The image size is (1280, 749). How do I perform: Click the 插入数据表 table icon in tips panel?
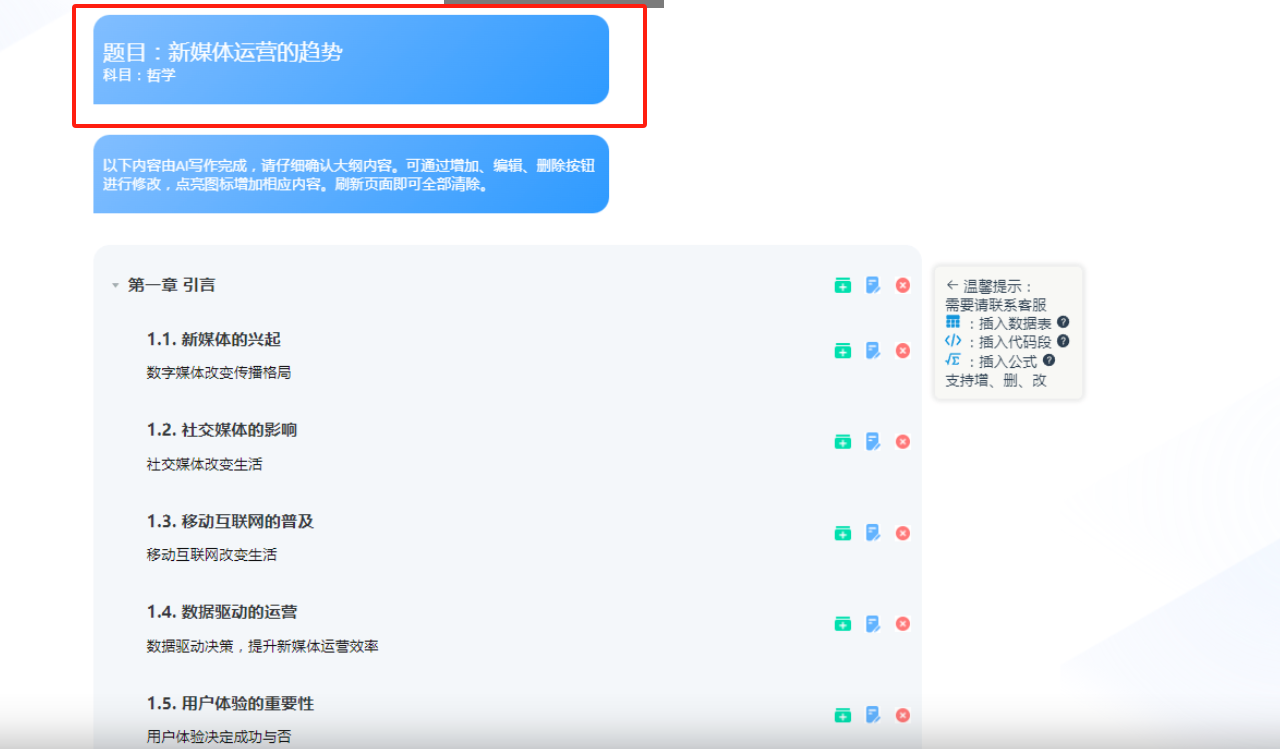pos(953,321)
